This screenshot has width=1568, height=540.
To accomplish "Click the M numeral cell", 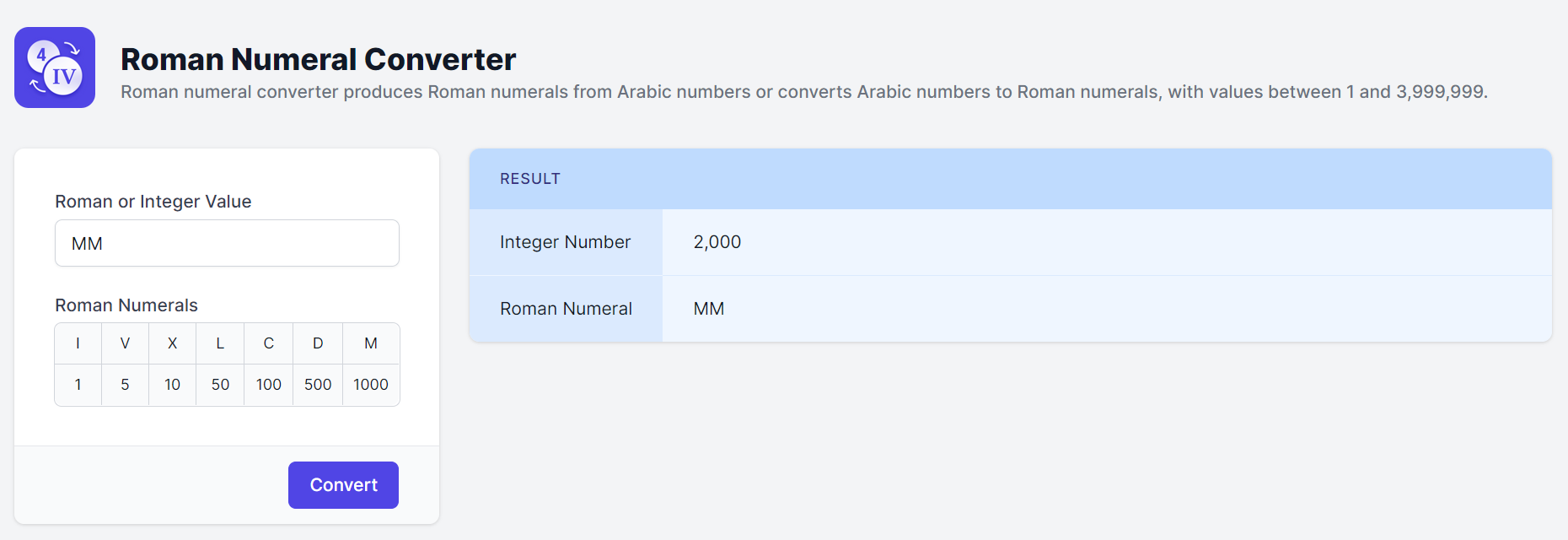I will (x=371, y=343).
